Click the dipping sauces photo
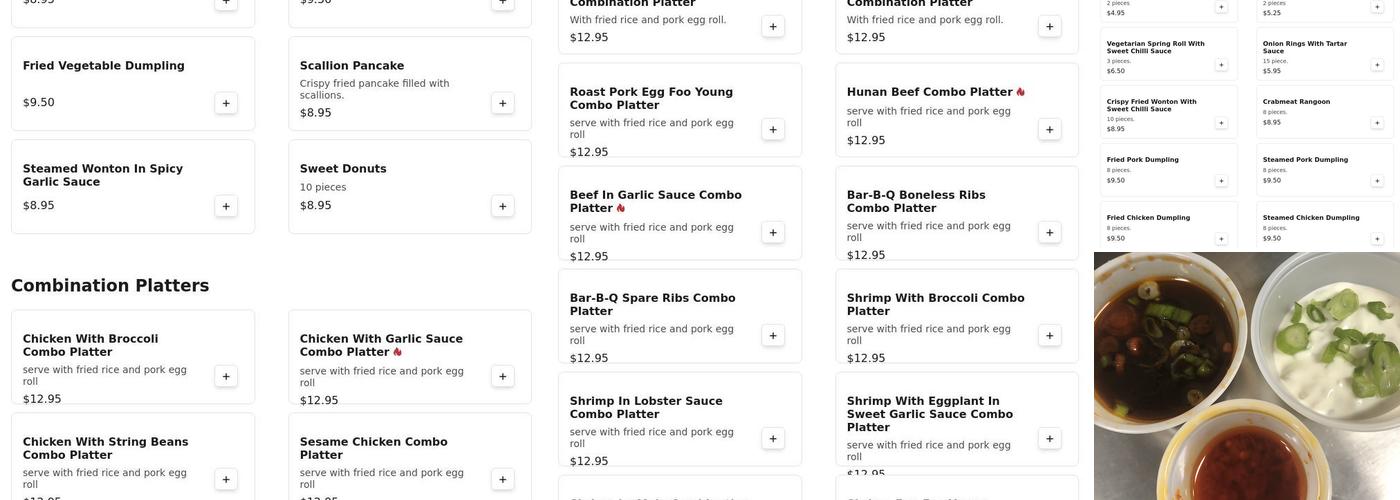Image resolution: width=1400 pixels, height=500 pixels. click(1246, 376)
